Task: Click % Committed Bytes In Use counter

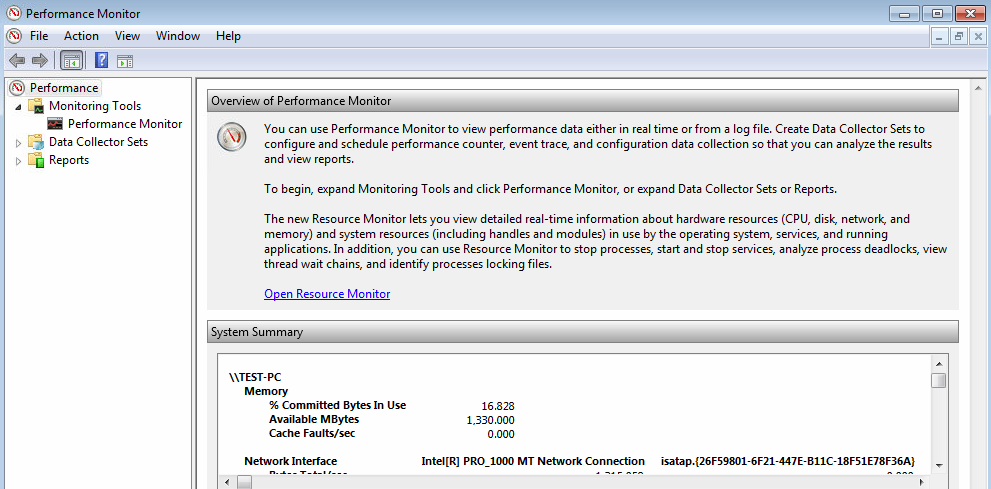Action: pyautogui.click(x=337, y=406)
